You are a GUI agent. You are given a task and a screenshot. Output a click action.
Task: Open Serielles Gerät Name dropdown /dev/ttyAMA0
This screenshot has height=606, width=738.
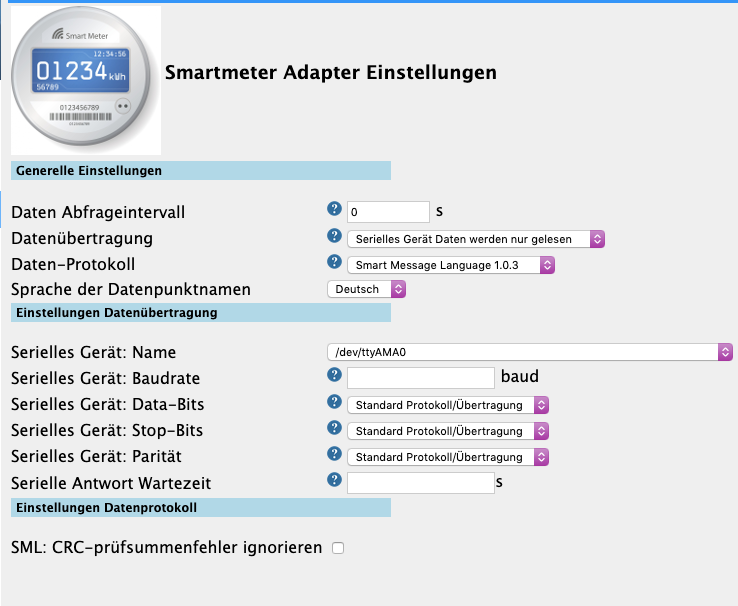pyautogui.click(x=530, y=352)
